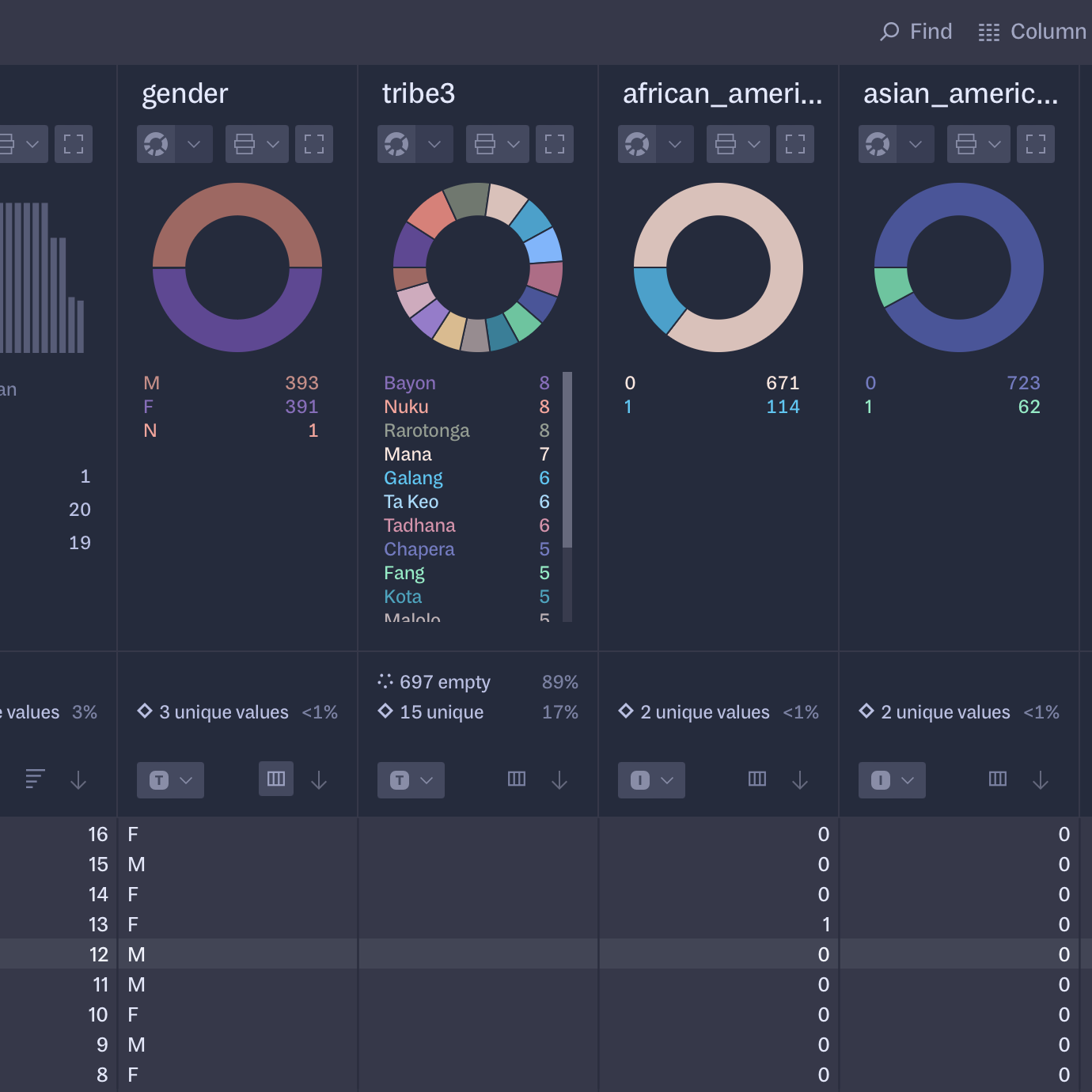Screen dimensions: 1092x1092
Task: Toggle column width icon under asian_americ
Action: [x=998, y=779]
